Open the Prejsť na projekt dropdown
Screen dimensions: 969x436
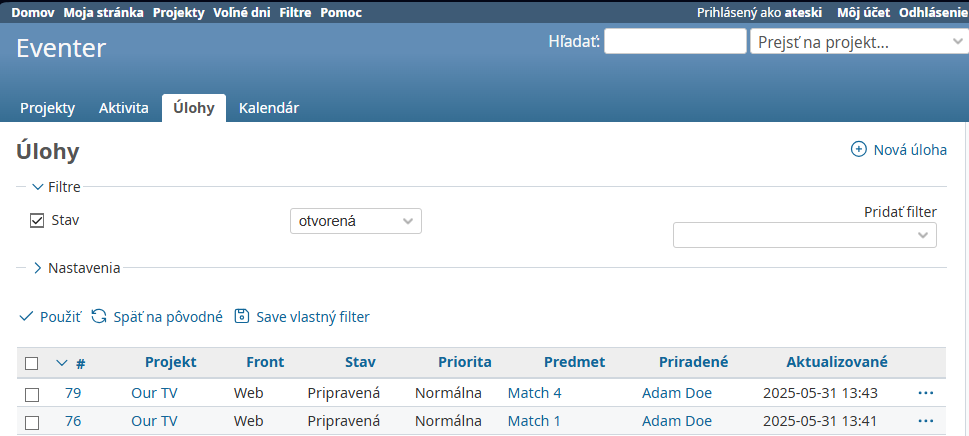[x=860, y=42]
